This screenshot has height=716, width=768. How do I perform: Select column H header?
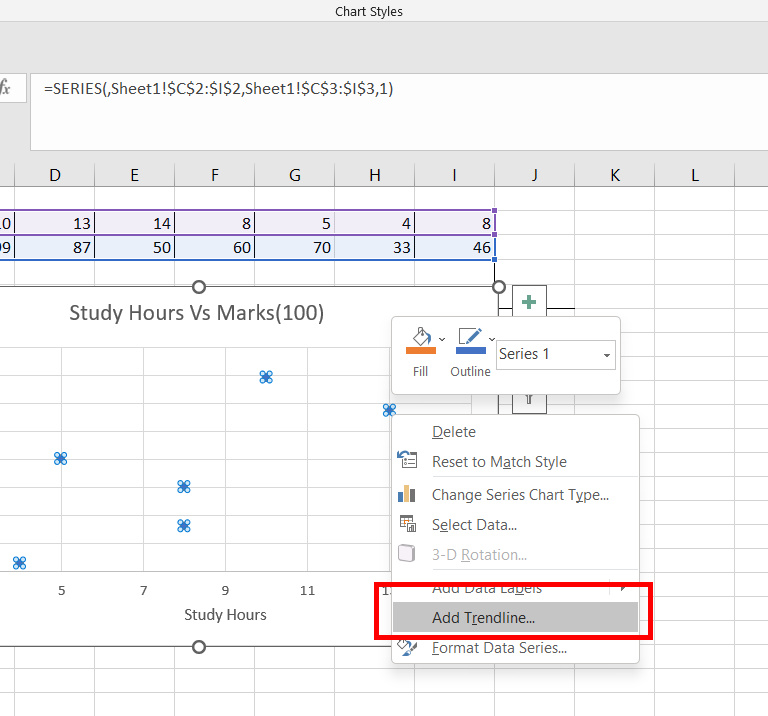point(375,175)
